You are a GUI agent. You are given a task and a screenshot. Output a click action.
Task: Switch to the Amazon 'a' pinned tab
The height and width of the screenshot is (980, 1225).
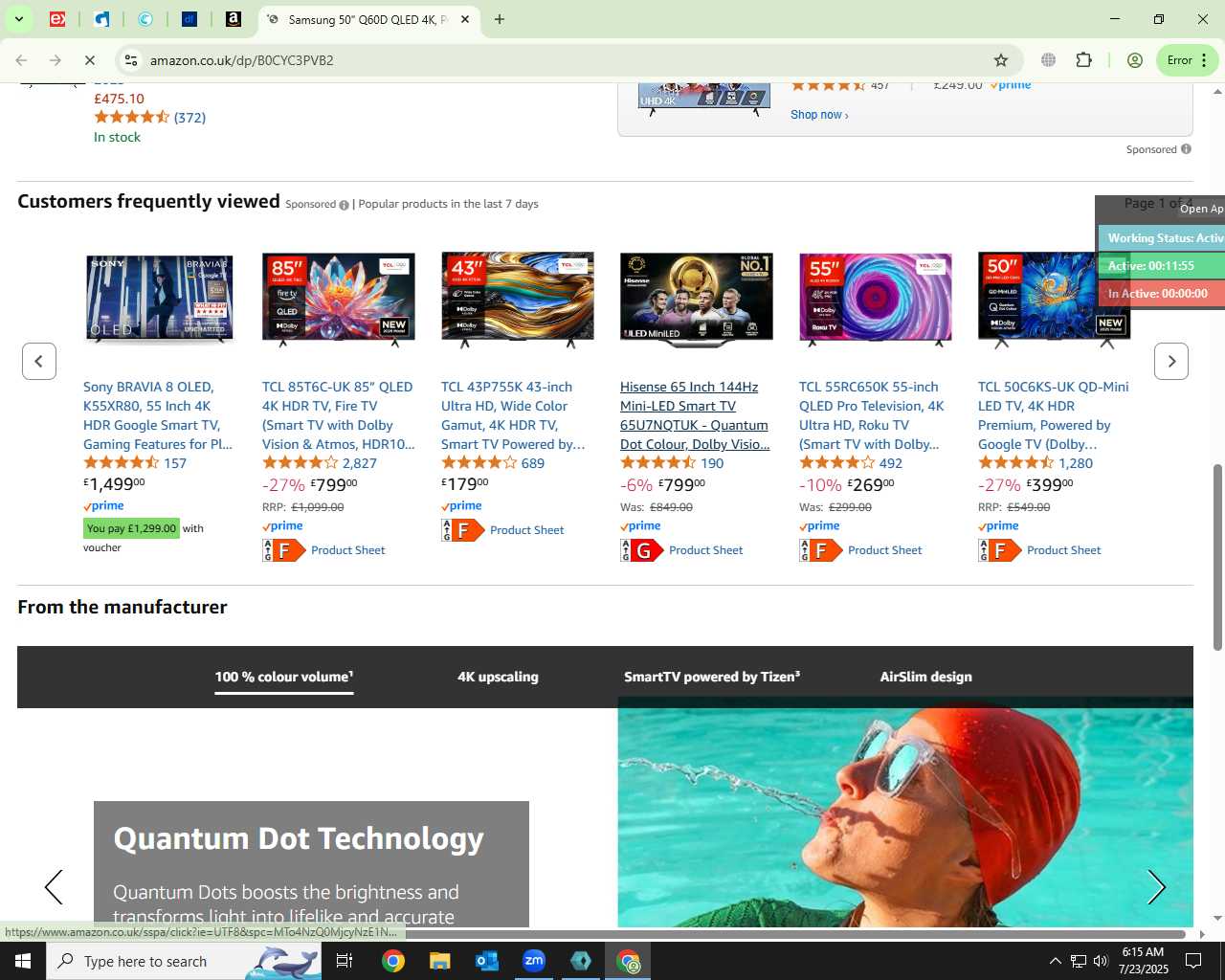tap(234, 19)
